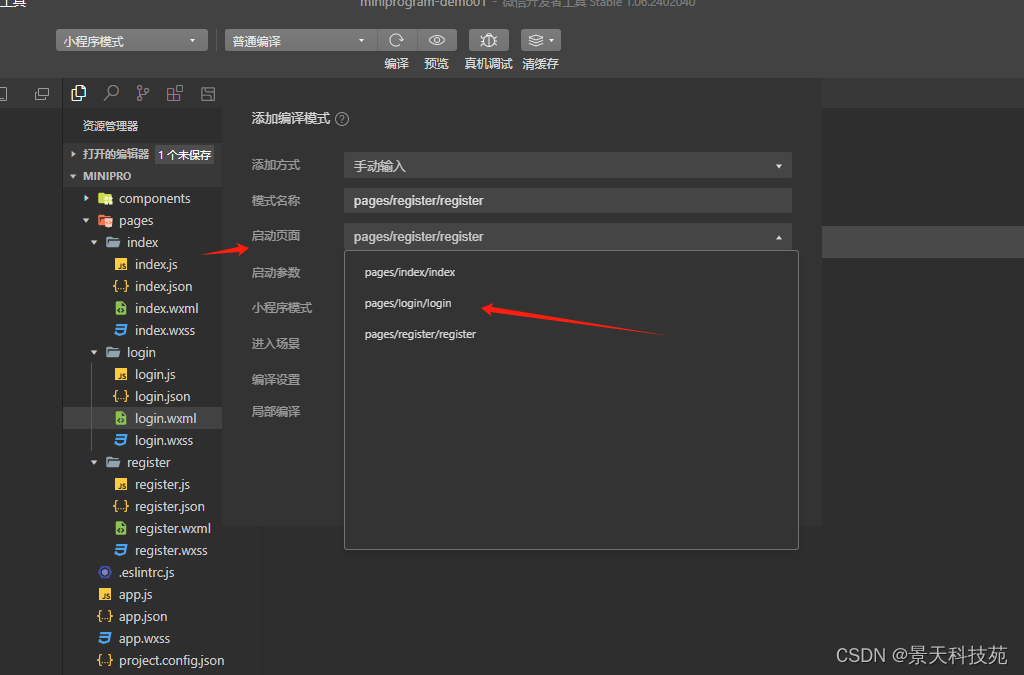Open register.js file

pos(162,484)
